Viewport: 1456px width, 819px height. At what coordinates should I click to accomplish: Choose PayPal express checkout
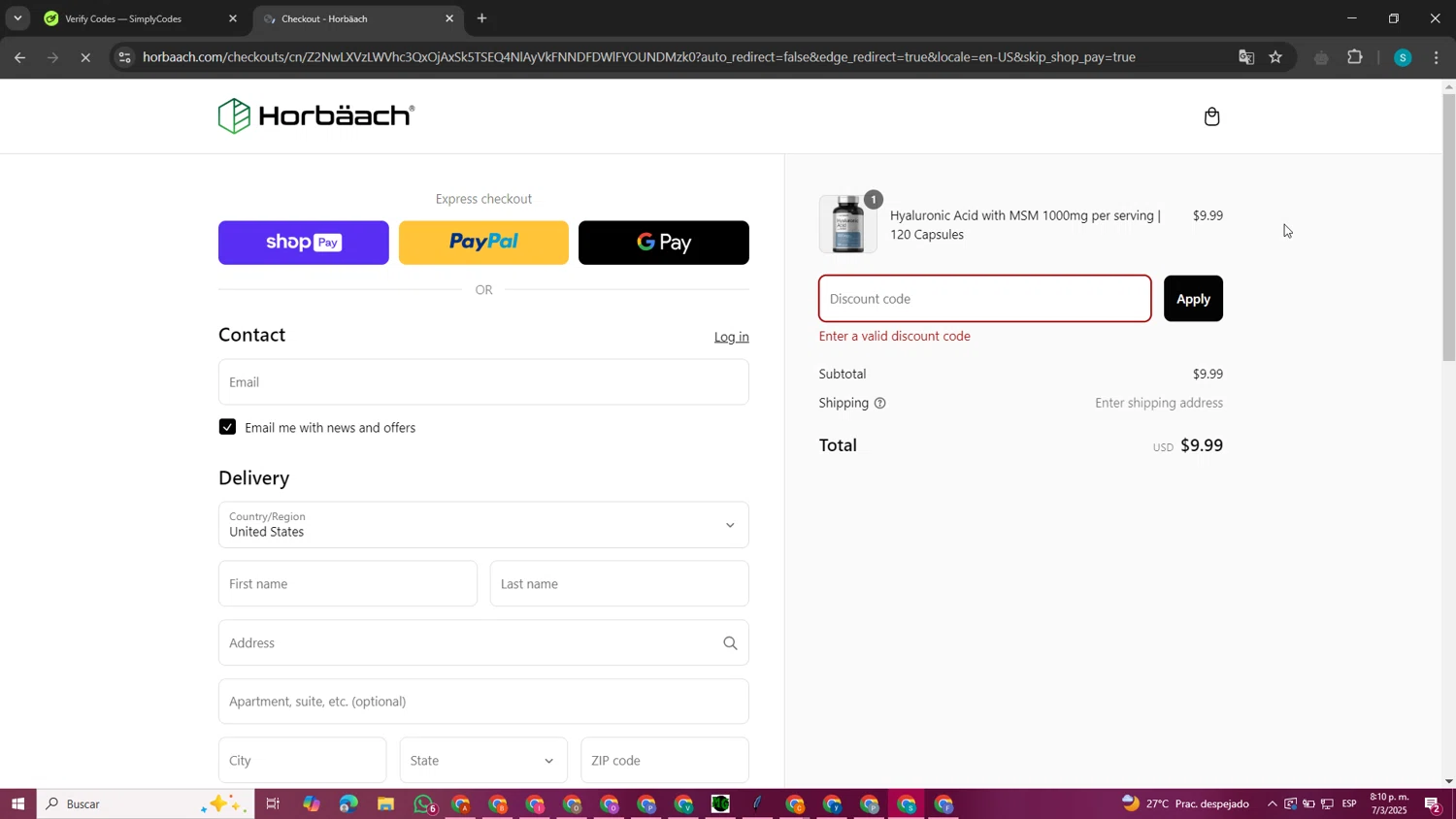tap(483, 243)
